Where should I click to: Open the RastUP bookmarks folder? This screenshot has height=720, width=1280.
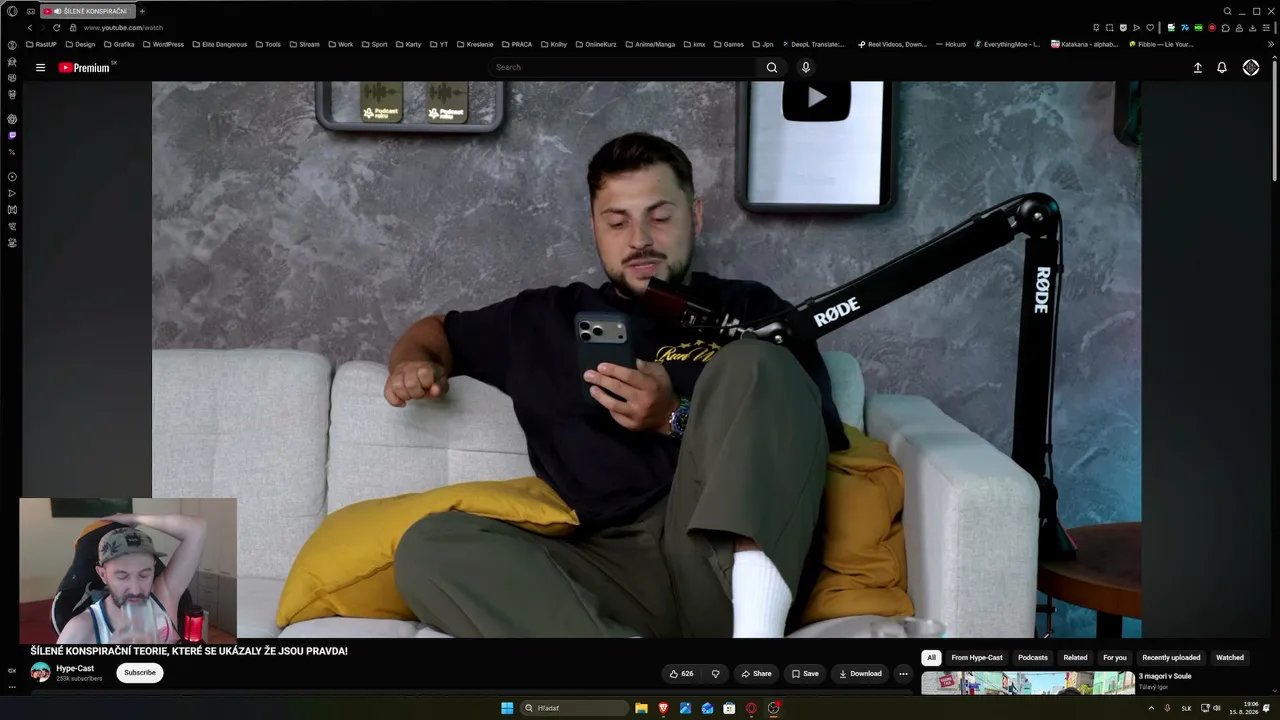[41, 44]
